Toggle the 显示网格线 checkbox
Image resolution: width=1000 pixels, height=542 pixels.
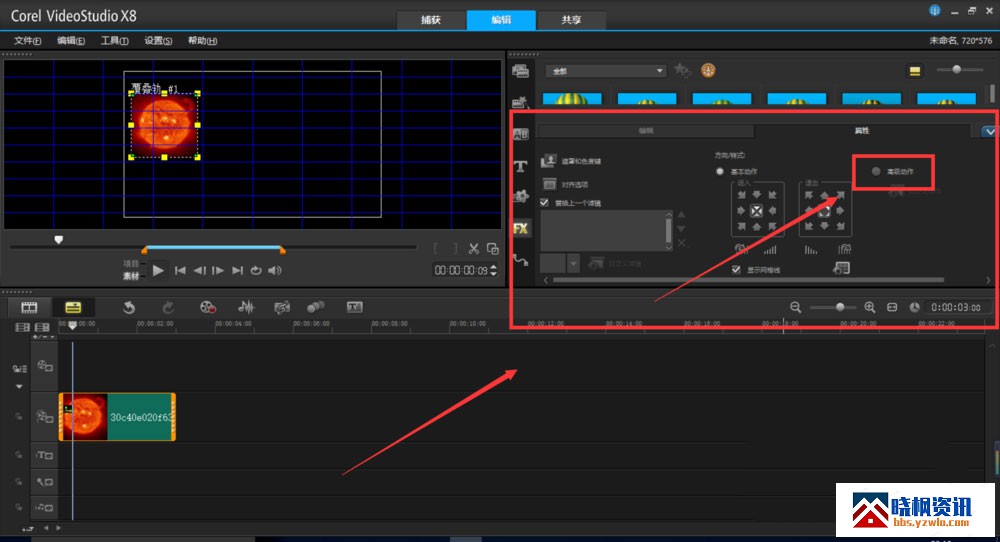click(736, 269)
